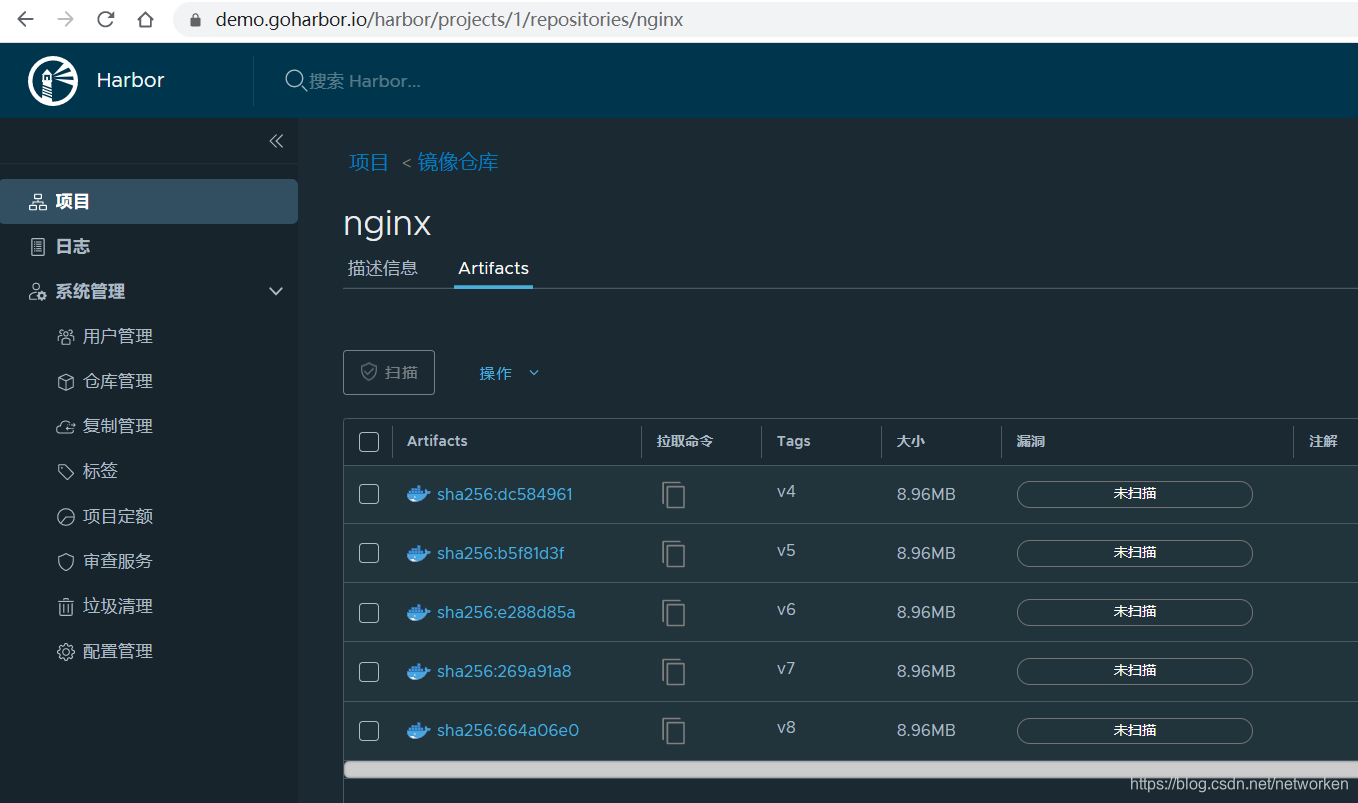Check the box for sha256:dc584961
Screen dimensions: 1358x803
click(x=369, y=494)
